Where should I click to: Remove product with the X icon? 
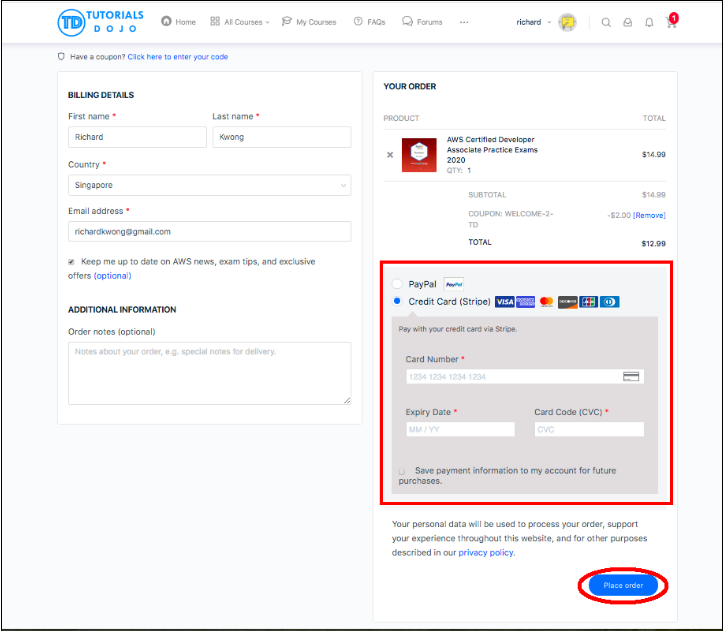pos(390,155)
